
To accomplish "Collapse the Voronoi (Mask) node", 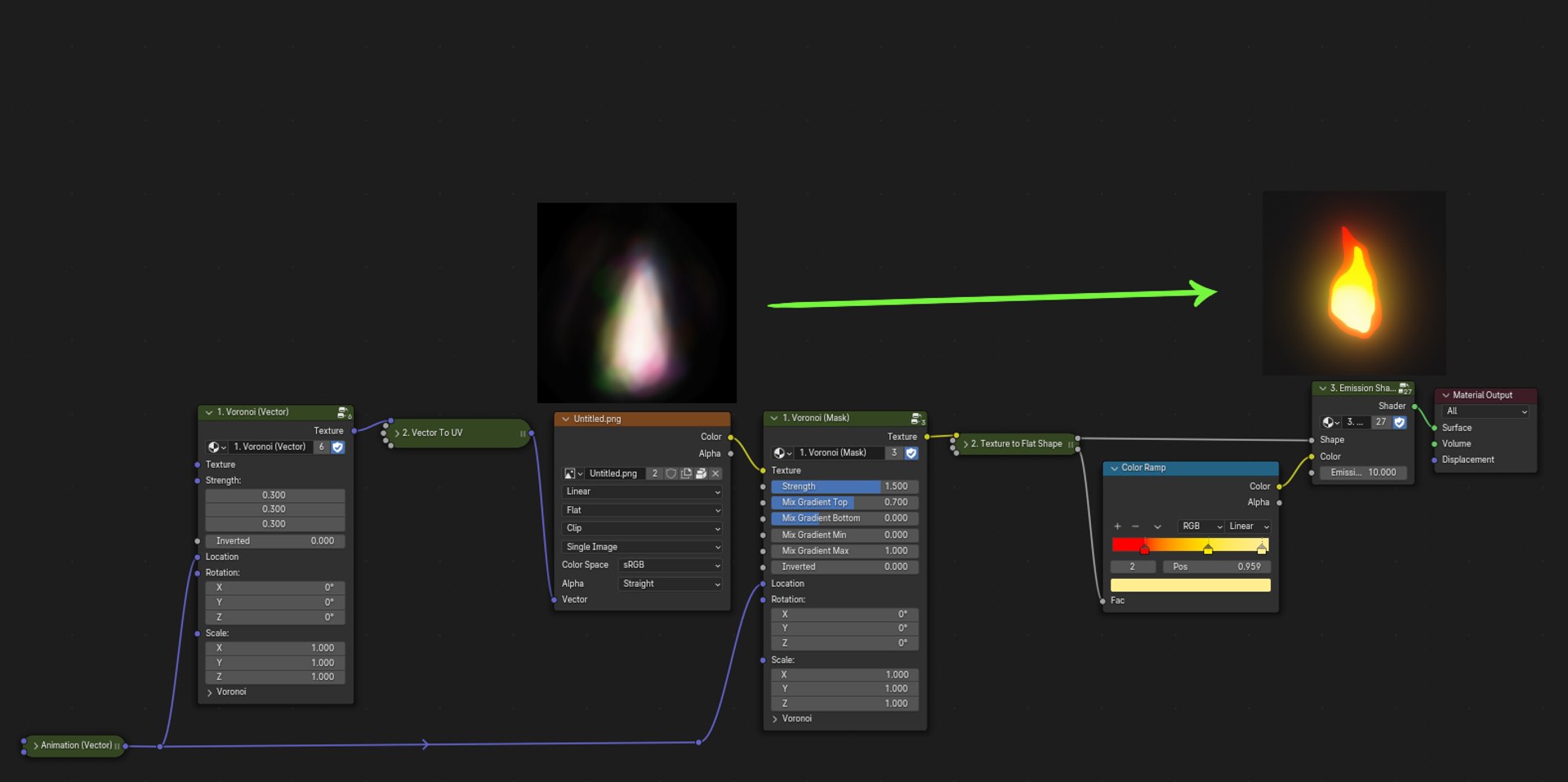I will coord(774,418).
